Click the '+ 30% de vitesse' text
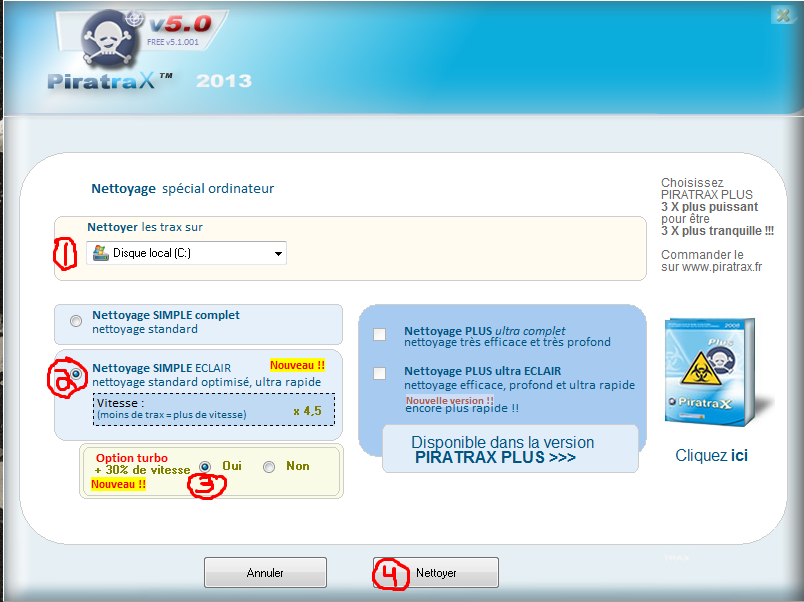 pos(142,470)
